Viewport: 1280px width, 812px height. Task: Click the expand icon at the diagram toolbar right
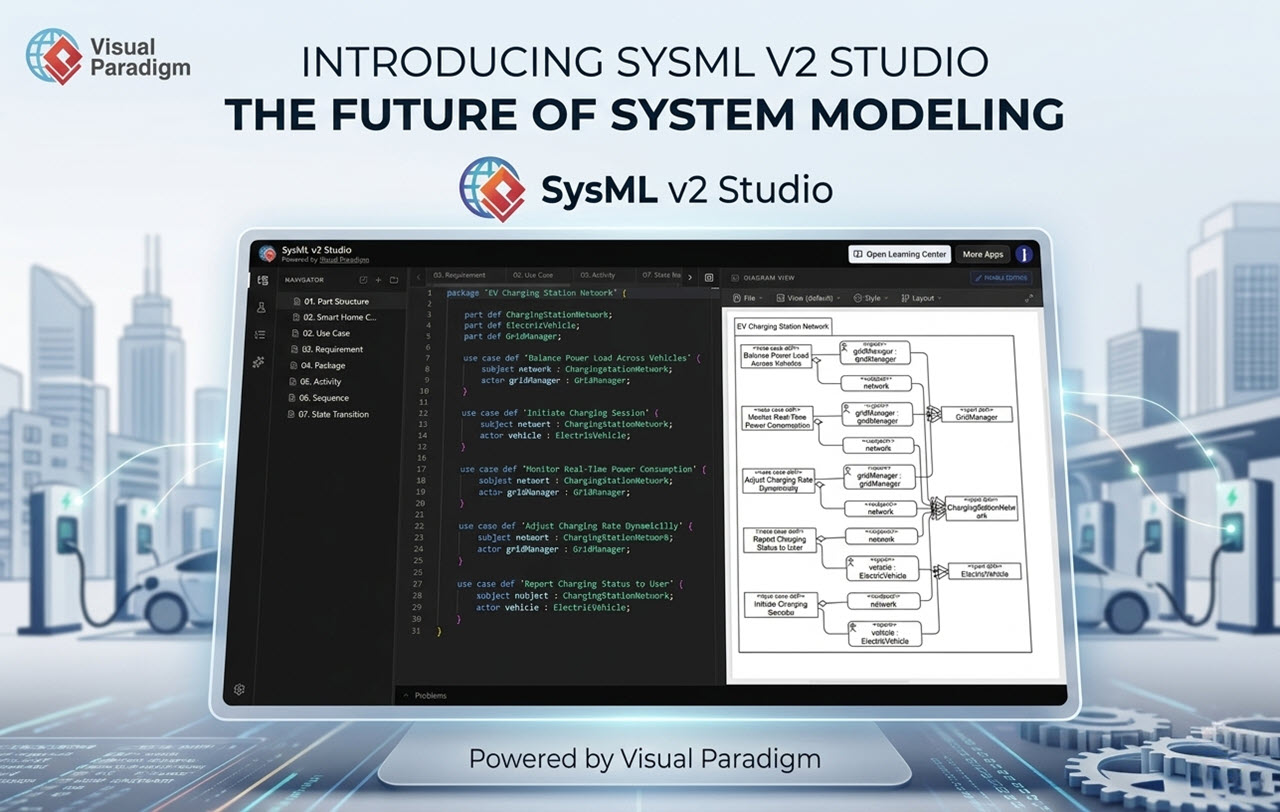(x=1030, y=298)
